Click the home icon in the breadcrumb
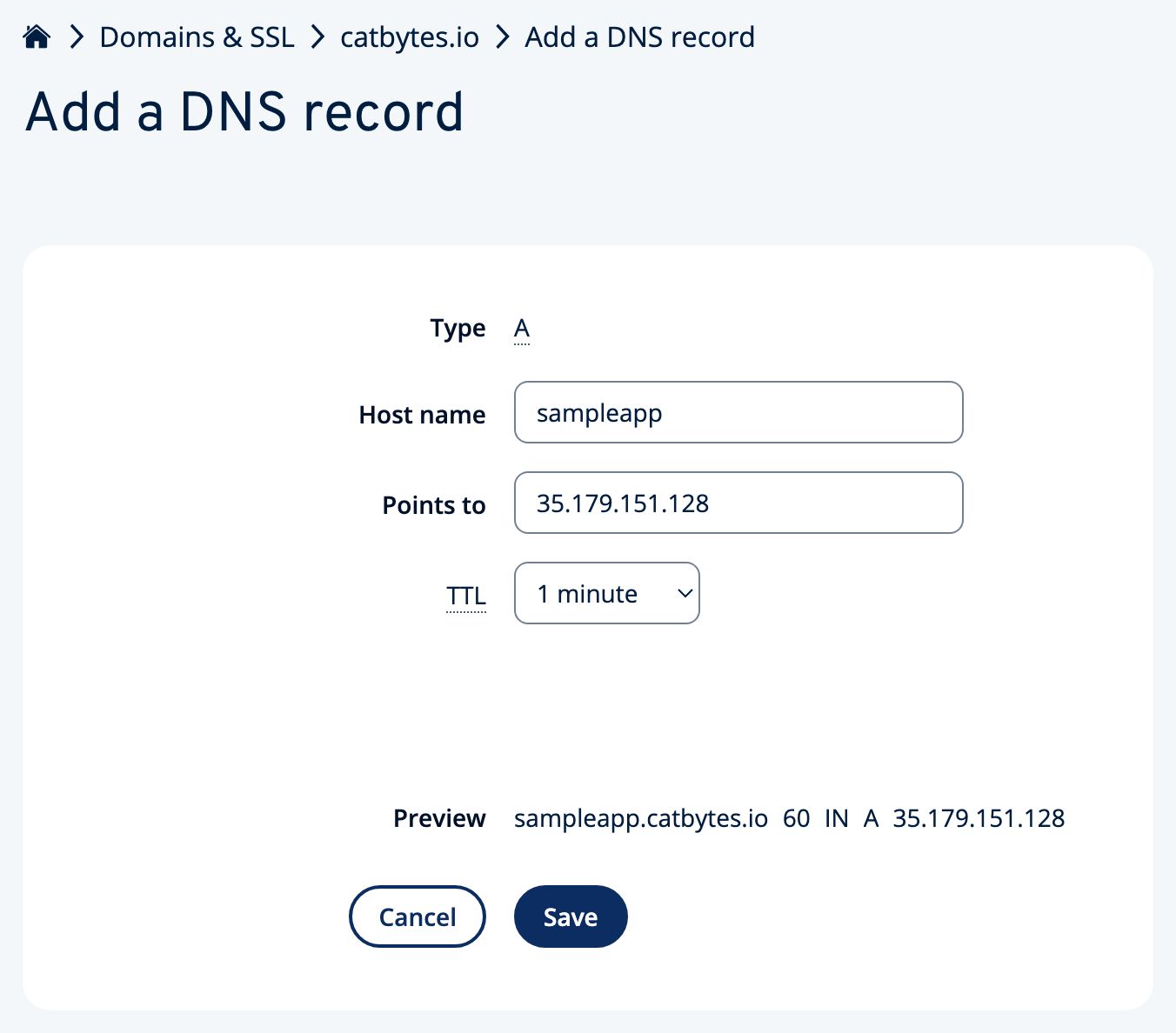 pyautogui.click(x=36, y=36)
